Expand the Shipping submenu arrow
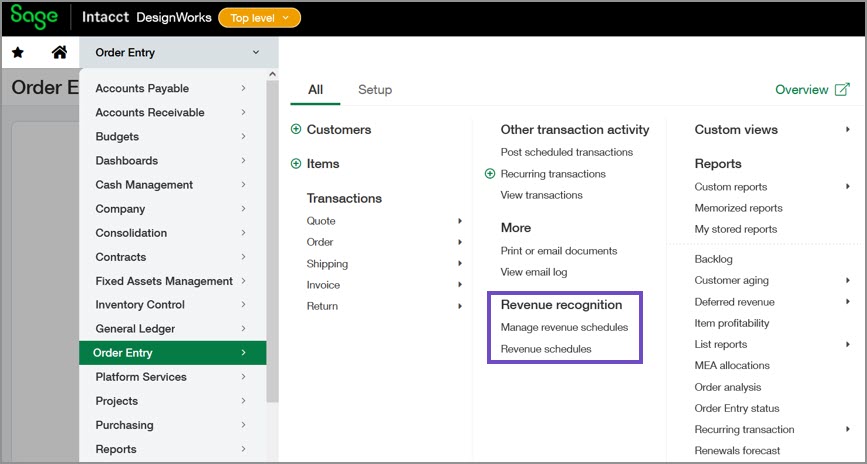The height and width of the screenshot is (464, 867). pos(460,264)
